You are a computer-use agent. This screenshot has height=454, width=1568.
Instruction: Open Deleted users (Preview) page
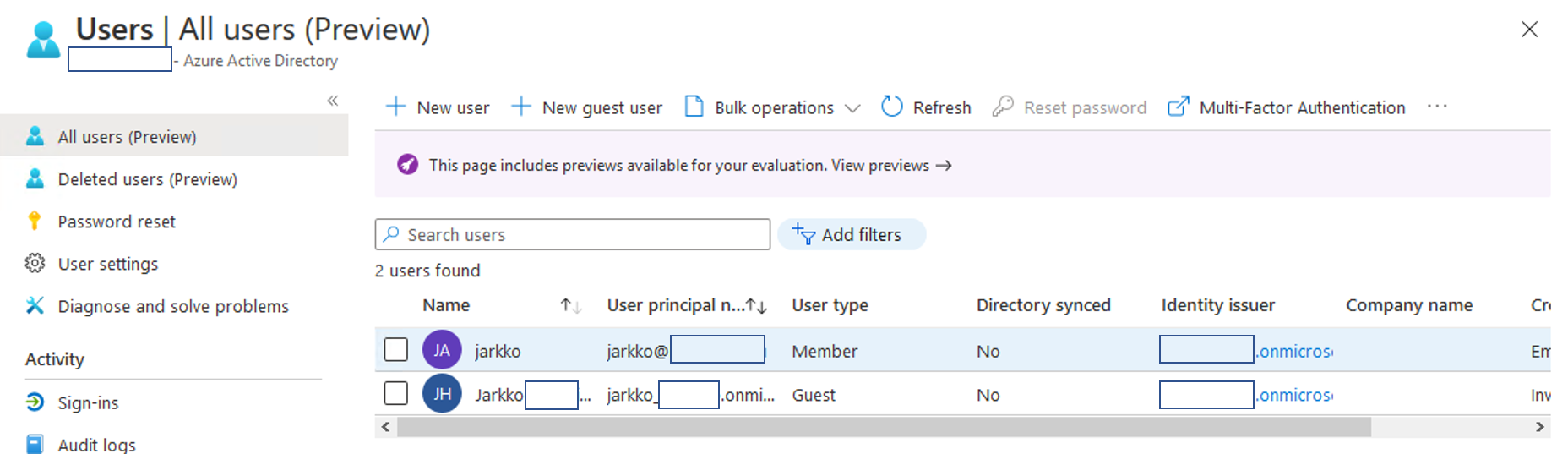[147, 179]
